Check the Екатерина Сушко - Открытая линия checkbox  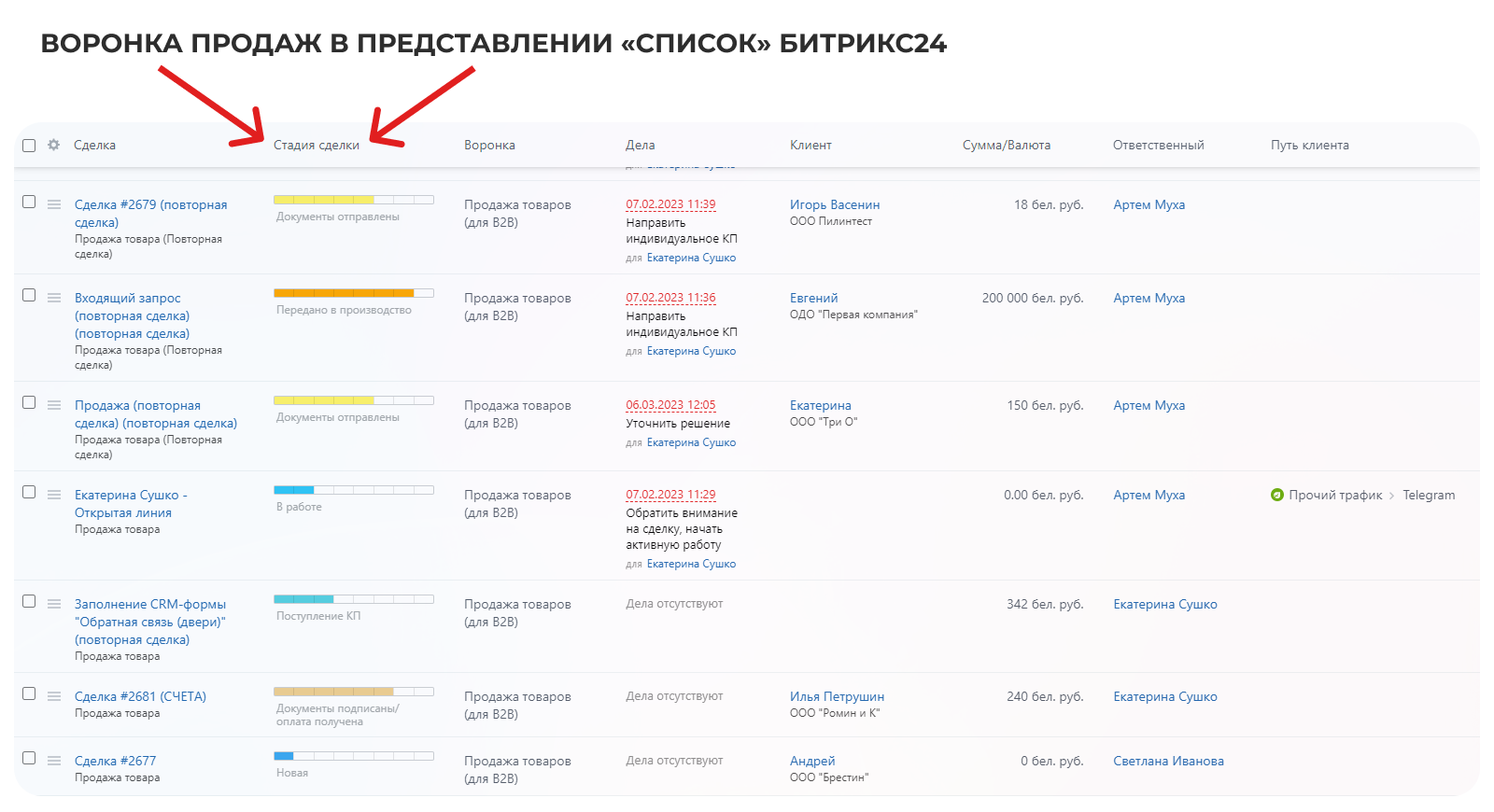point(29,492)
